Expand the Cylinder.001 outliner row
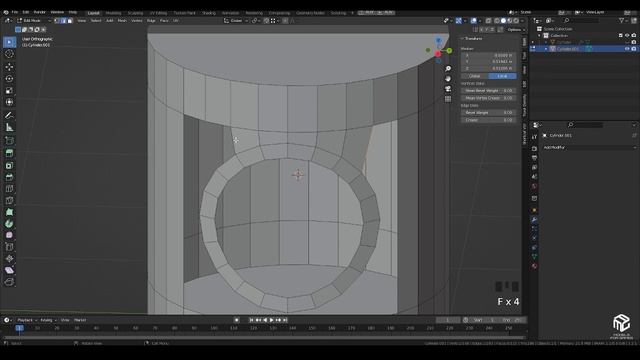Screen dimensions: 640x360 [546, 49]
